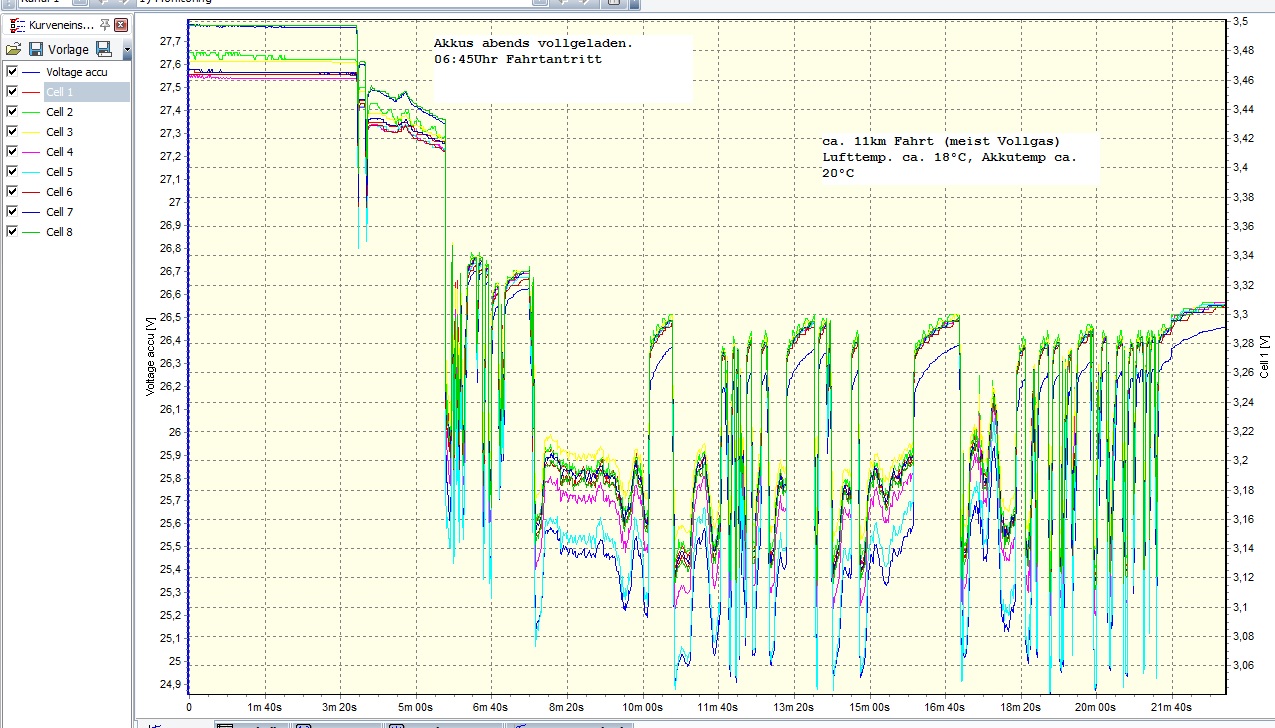Disable the Cell 7 curve checkbox

tap(12, 212)
